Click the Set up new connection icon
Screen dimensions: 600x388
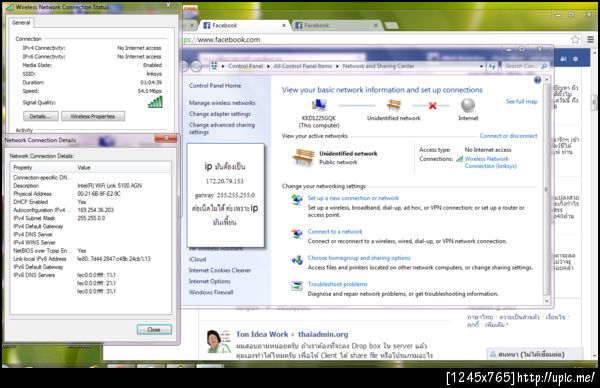(x=297, y=199)
